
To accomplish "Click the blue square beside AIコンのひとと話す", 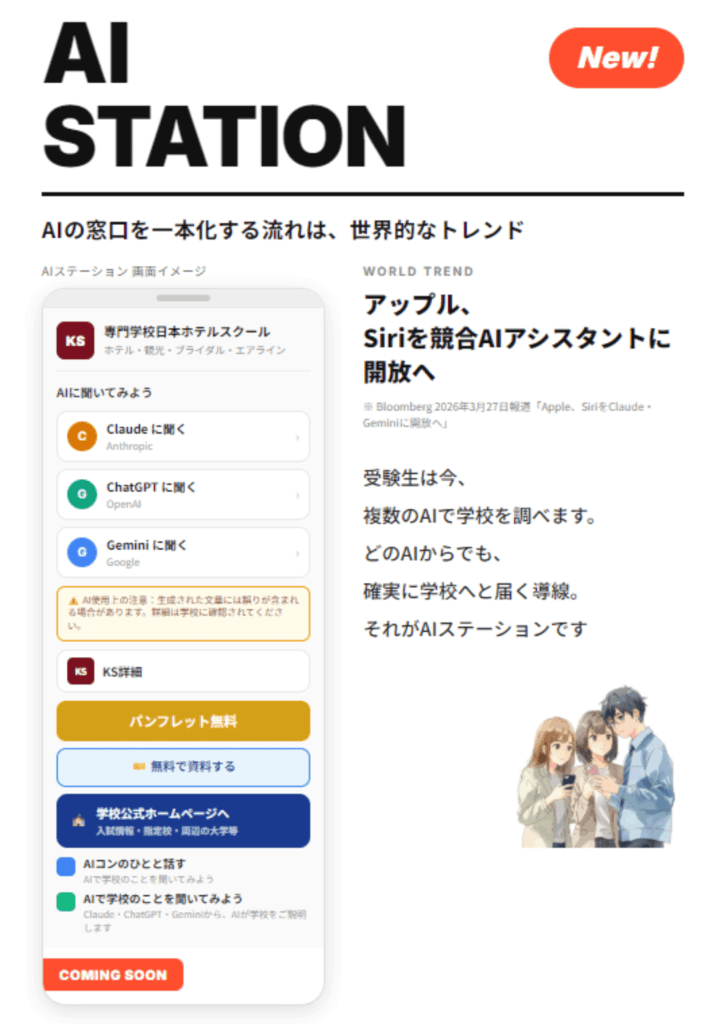I will click(66, 867).
